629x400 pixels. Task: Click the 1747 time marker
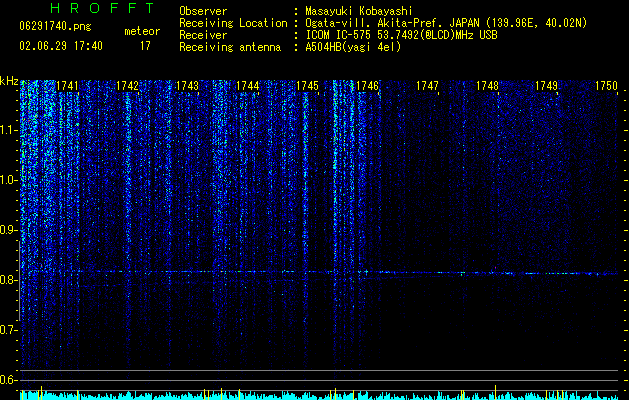pyautogui.click(x=427, y=86)
